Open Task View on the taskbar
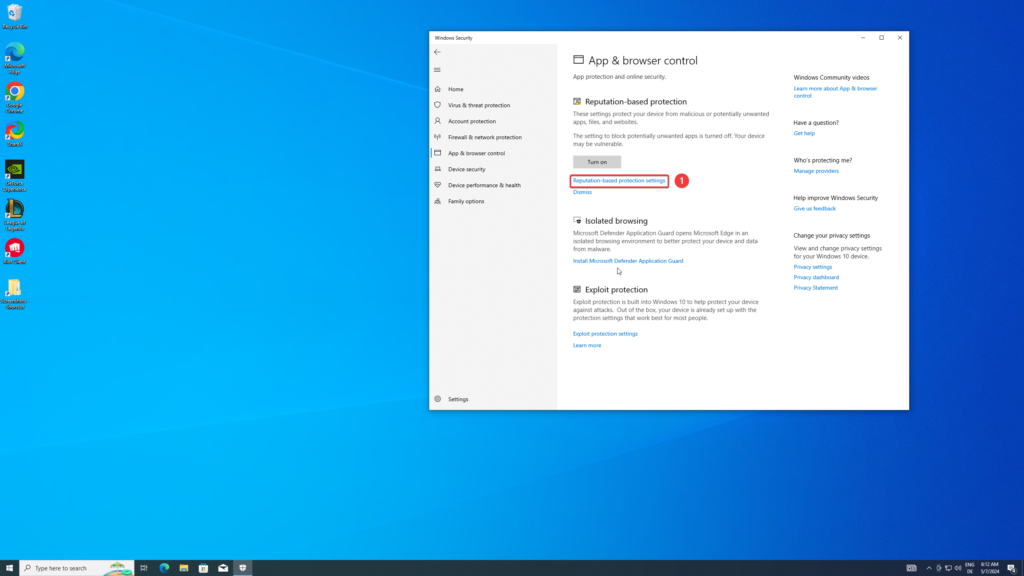 (142, 566)
